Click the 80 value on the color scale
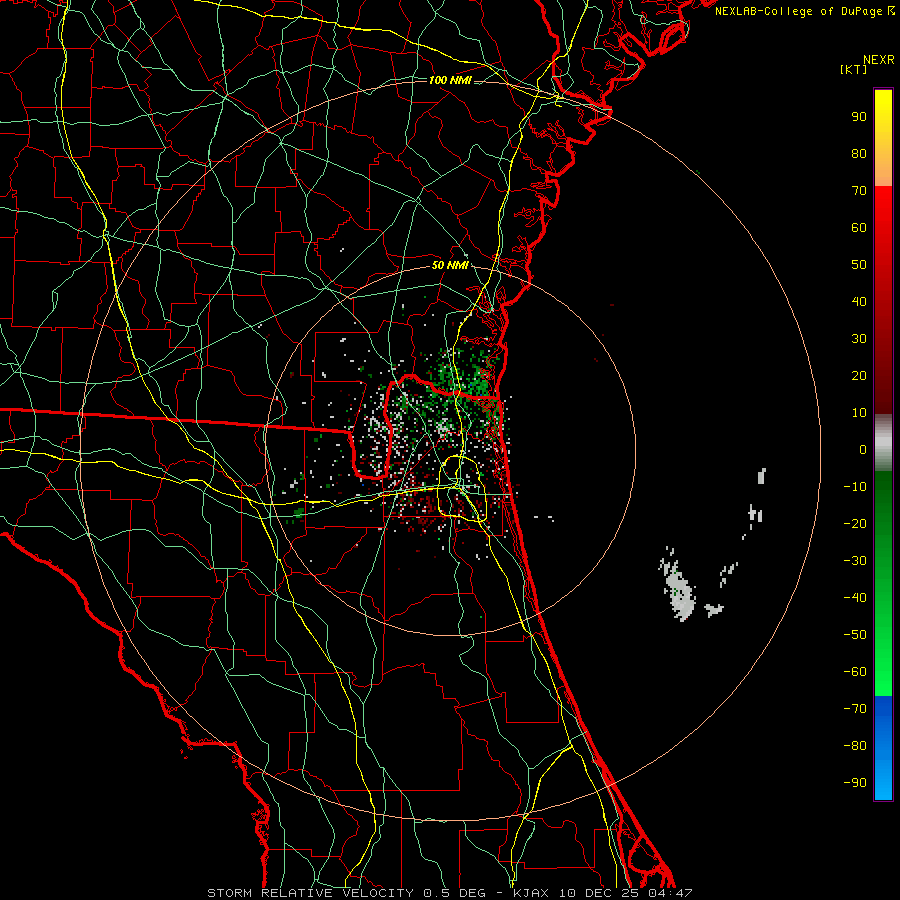Screen dimensions: 900x900 859,154
